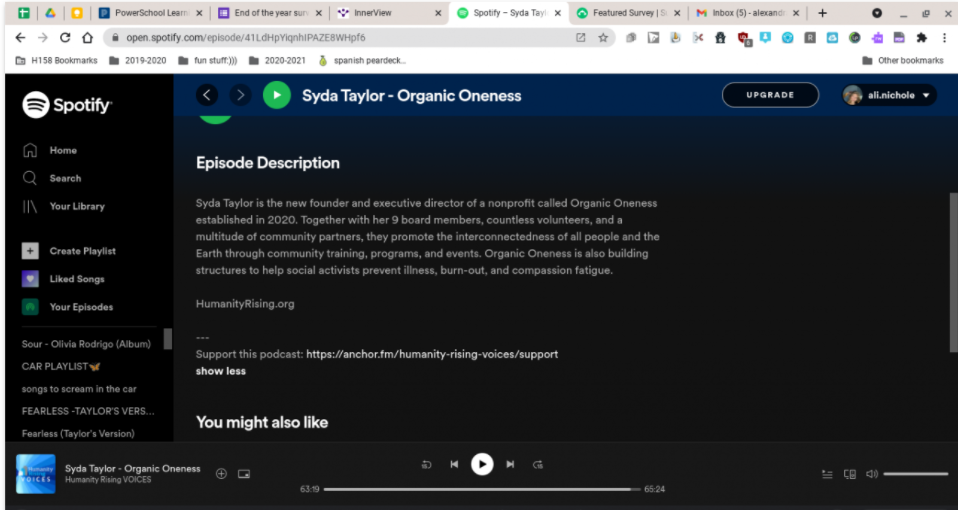Image resolution: width=958 pixels, height=510 pixels.
Task: Open the CAR PLAYLIST playlist
Action: [61, 366]
